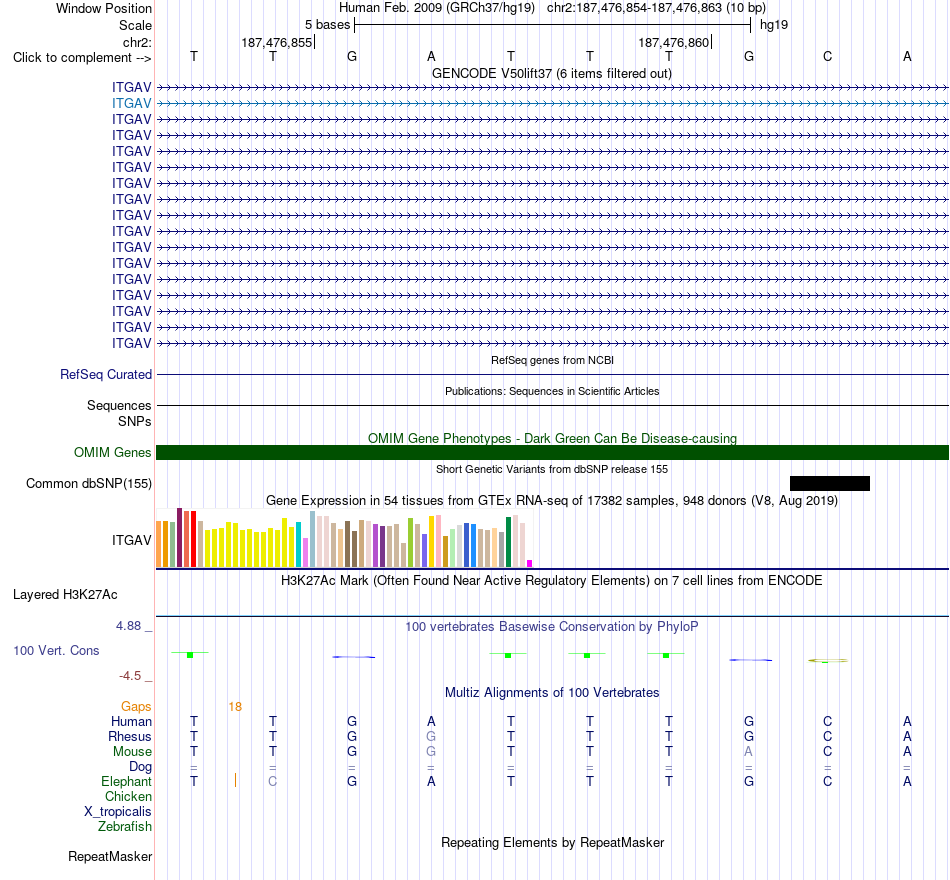Screen dimensions: 950x880
Task: Select the small magenta GTEx expression bar
Action: point(530,564)
